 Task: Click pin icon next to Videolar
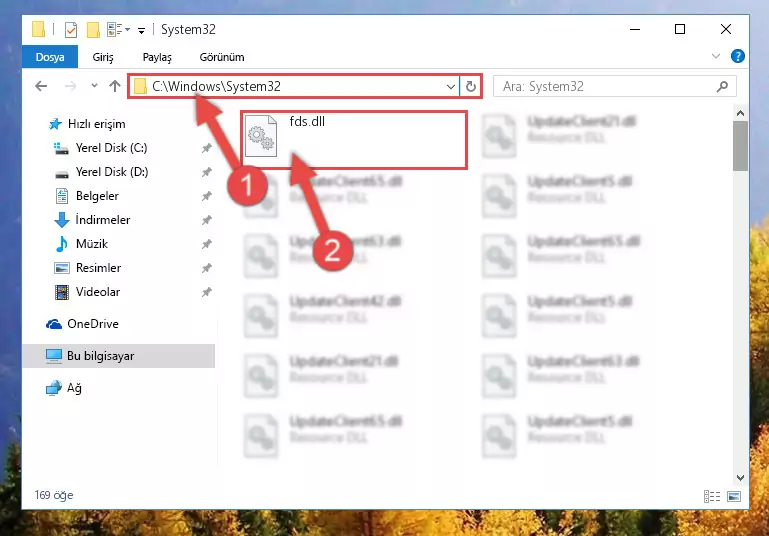coord(206,292)
